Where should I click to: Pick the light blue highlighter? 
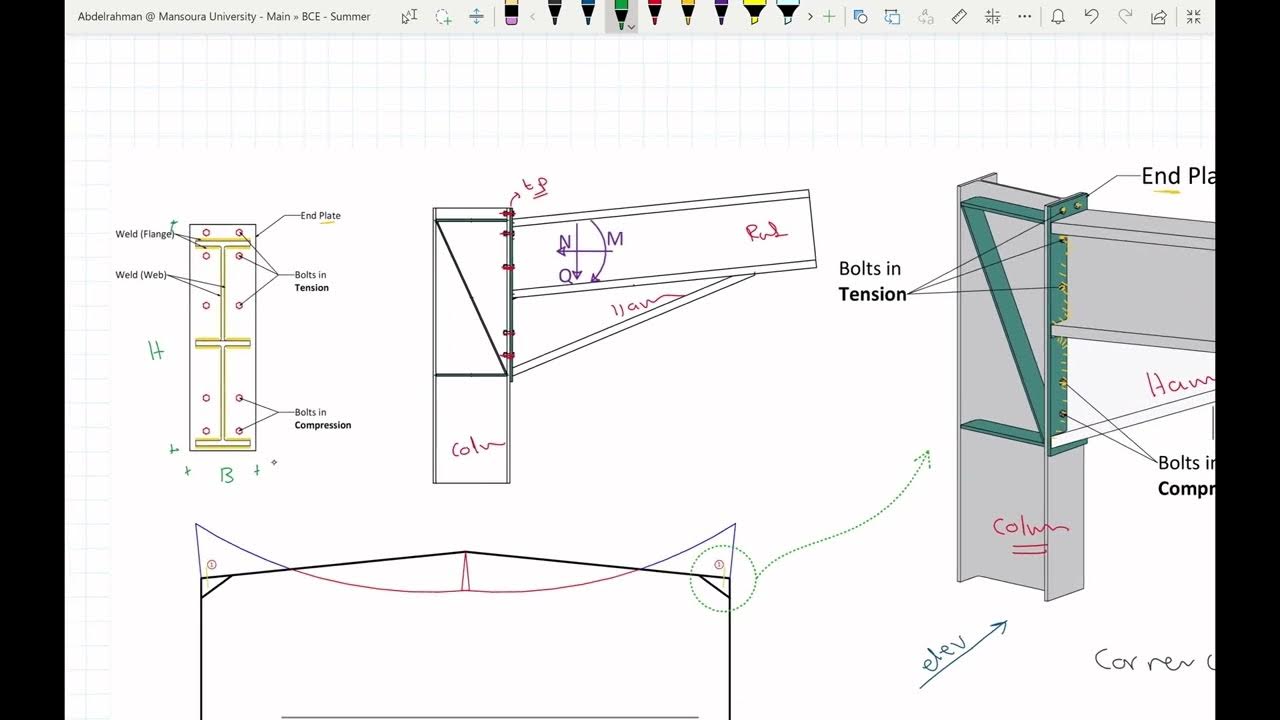tap(788, 13)
